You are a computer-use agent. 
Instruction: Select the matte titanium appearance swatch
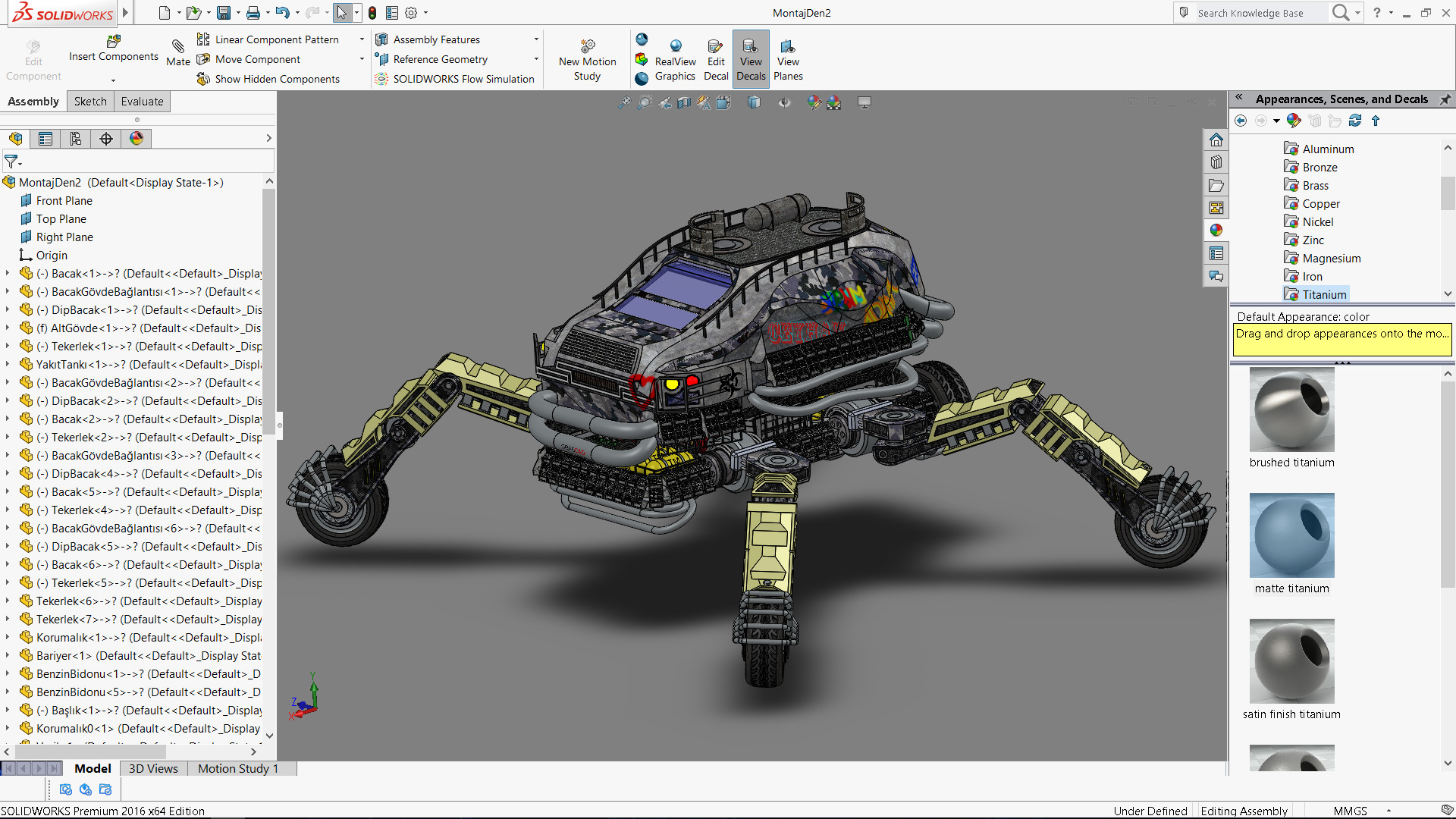coord(1291,536)
